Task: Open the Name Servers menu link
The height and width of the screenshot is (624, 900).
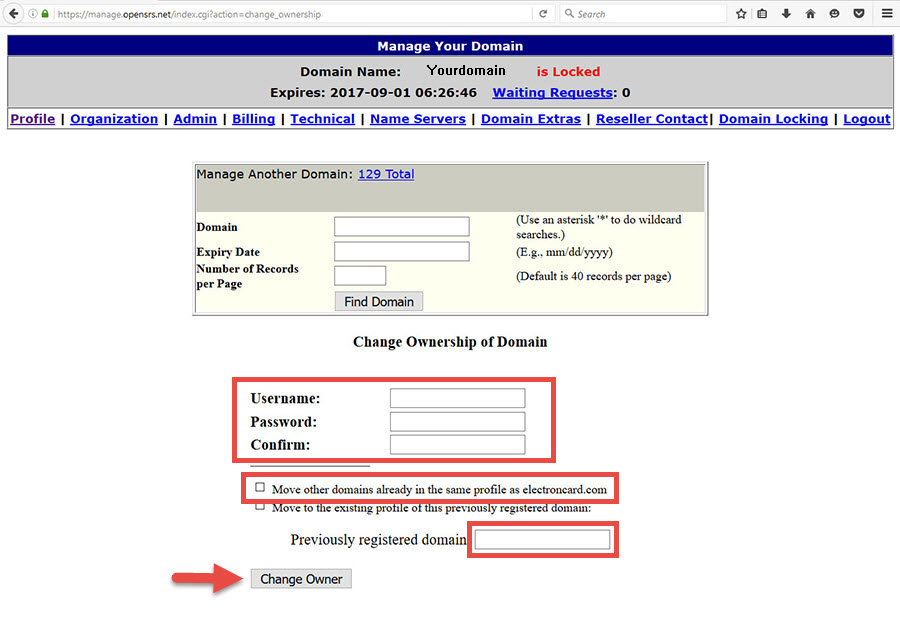Action: coord(417,119)
